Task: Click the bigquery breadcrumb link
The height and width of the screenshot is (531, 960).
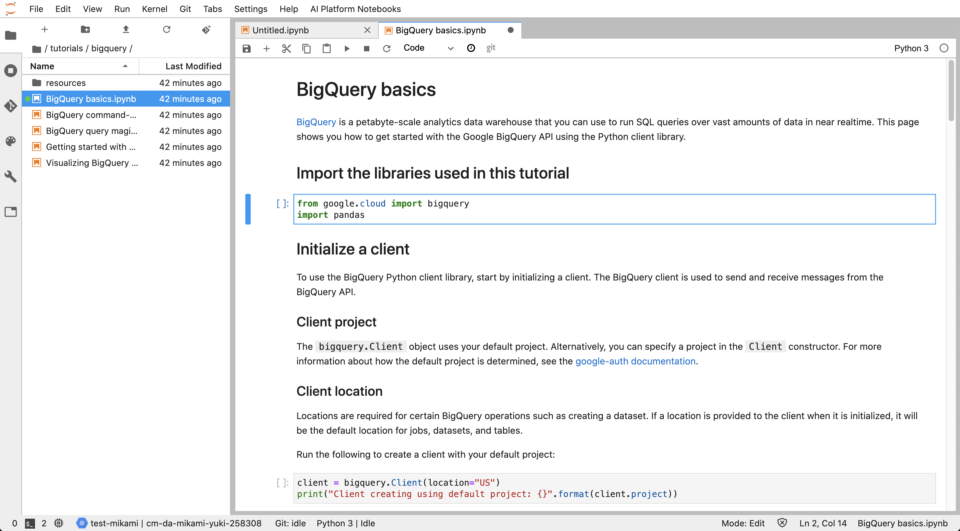Action: (x=109, y=48)
